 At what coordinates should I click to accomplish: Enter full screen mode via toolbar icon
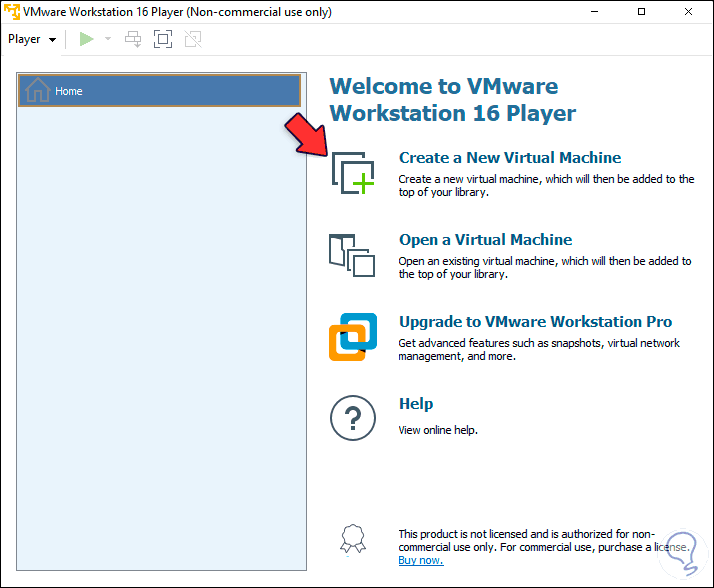[x=163, y=39]
